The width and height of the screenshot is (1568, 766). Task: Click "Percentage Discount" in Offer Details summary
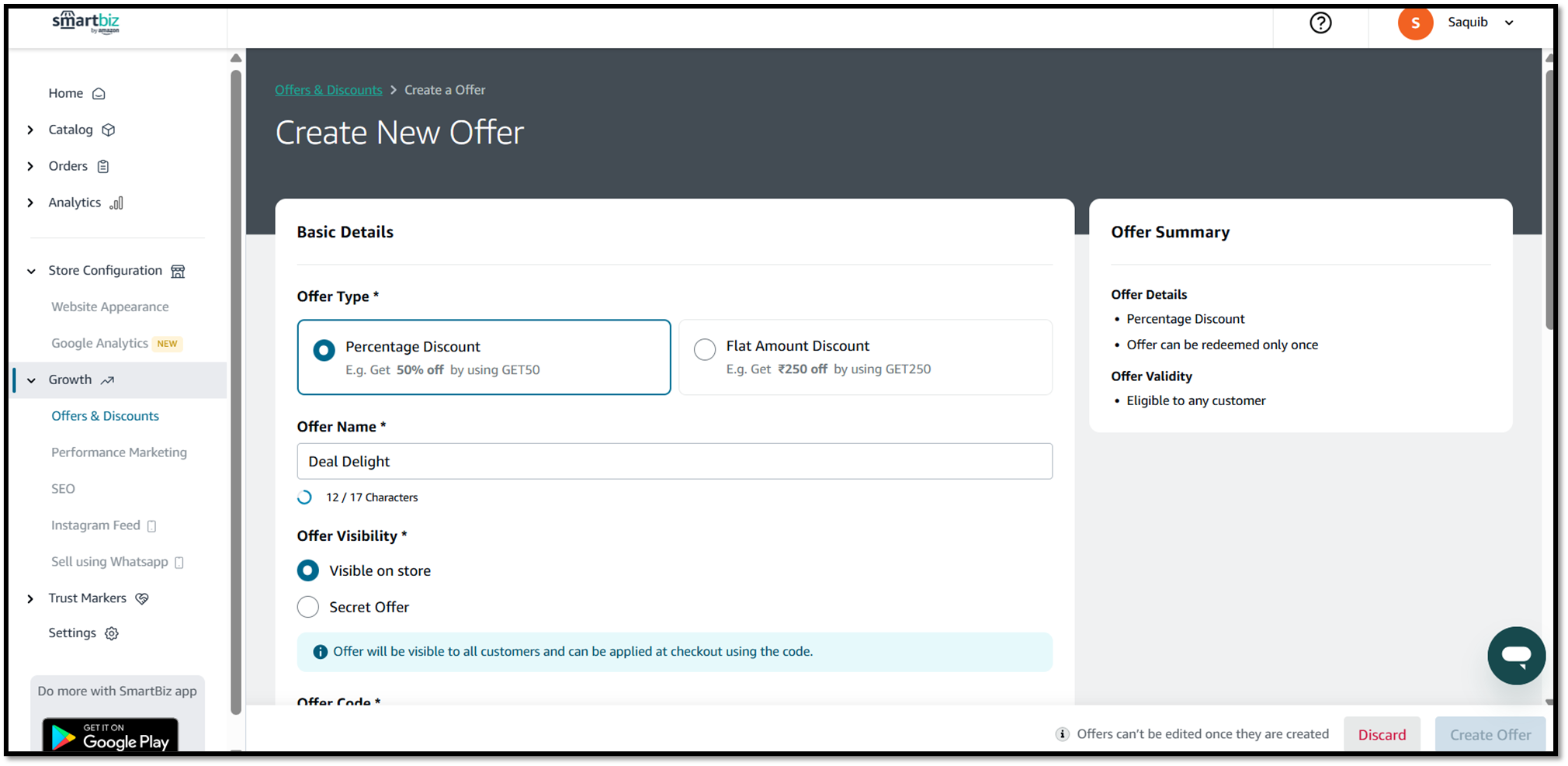pyautogui.click(x=1185, y=319)
